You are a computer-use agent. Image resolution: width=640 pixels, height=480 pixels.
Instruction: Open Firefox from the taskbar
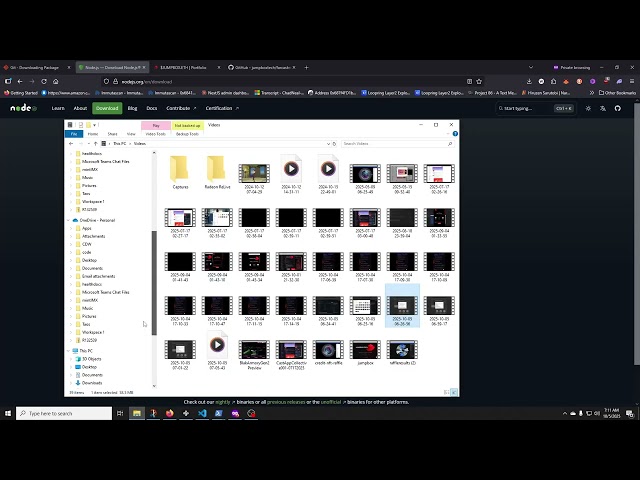pos(169,413)
